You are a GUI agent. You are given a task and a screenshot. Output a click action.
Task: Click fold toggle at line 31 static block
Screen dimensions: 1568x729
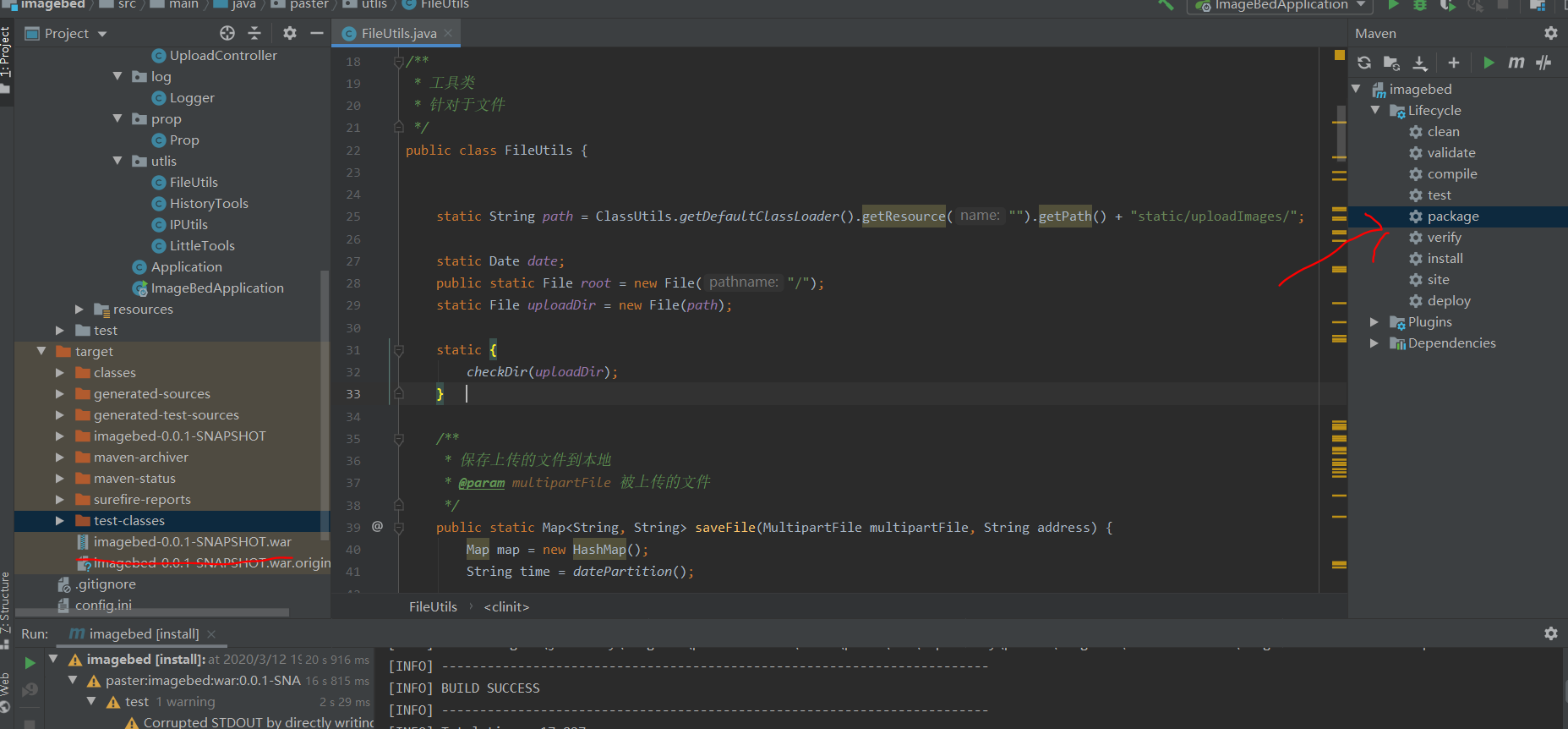point(399,350)
